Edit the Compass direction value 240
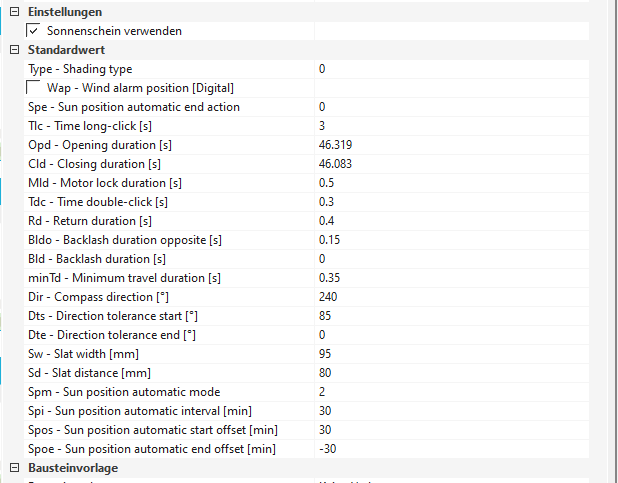Viewport: 618px width, 483px height. point(329,297)
